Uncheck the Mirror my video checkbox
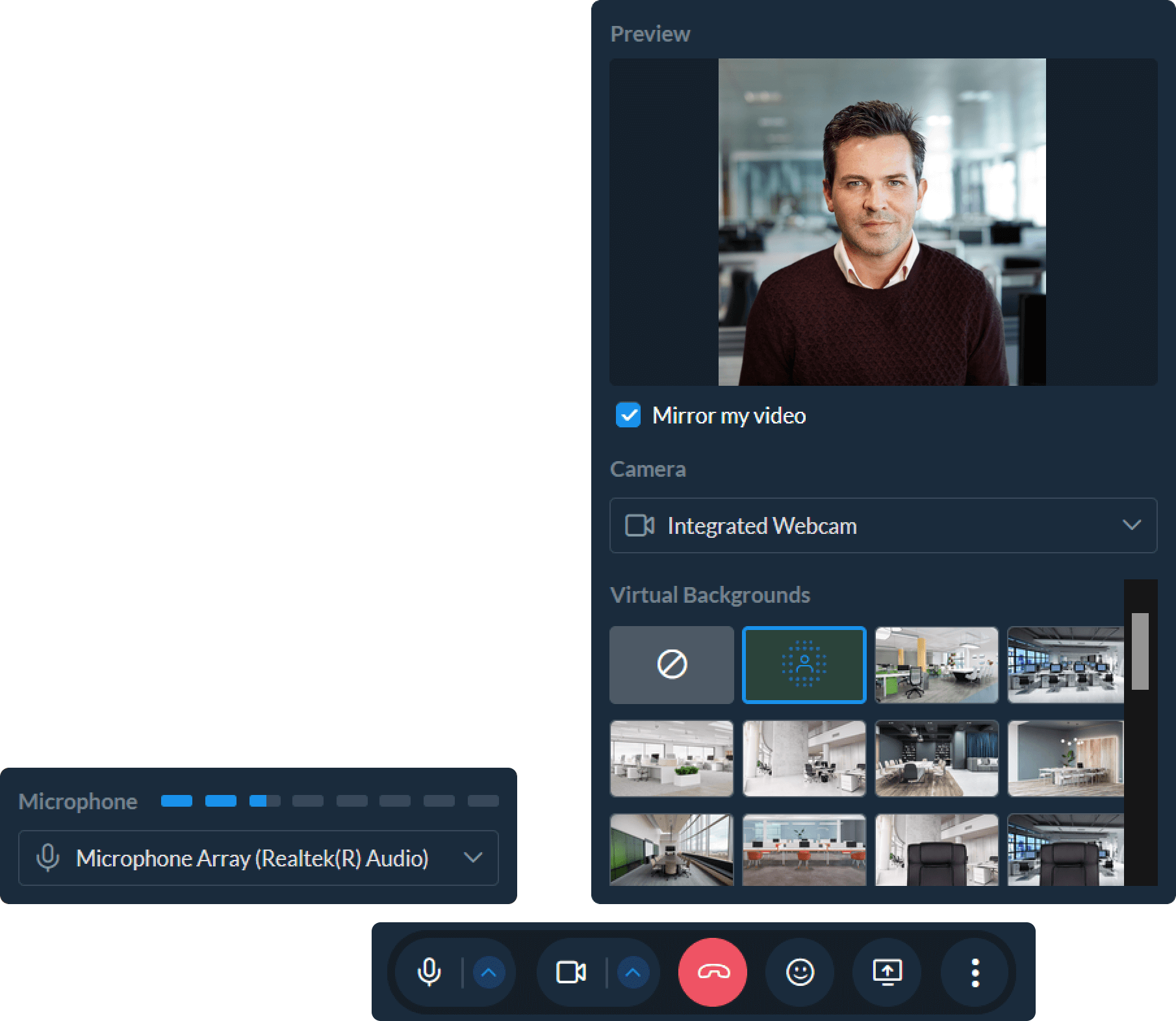The image size is (1176, 1021). click(x=628, y=415)
